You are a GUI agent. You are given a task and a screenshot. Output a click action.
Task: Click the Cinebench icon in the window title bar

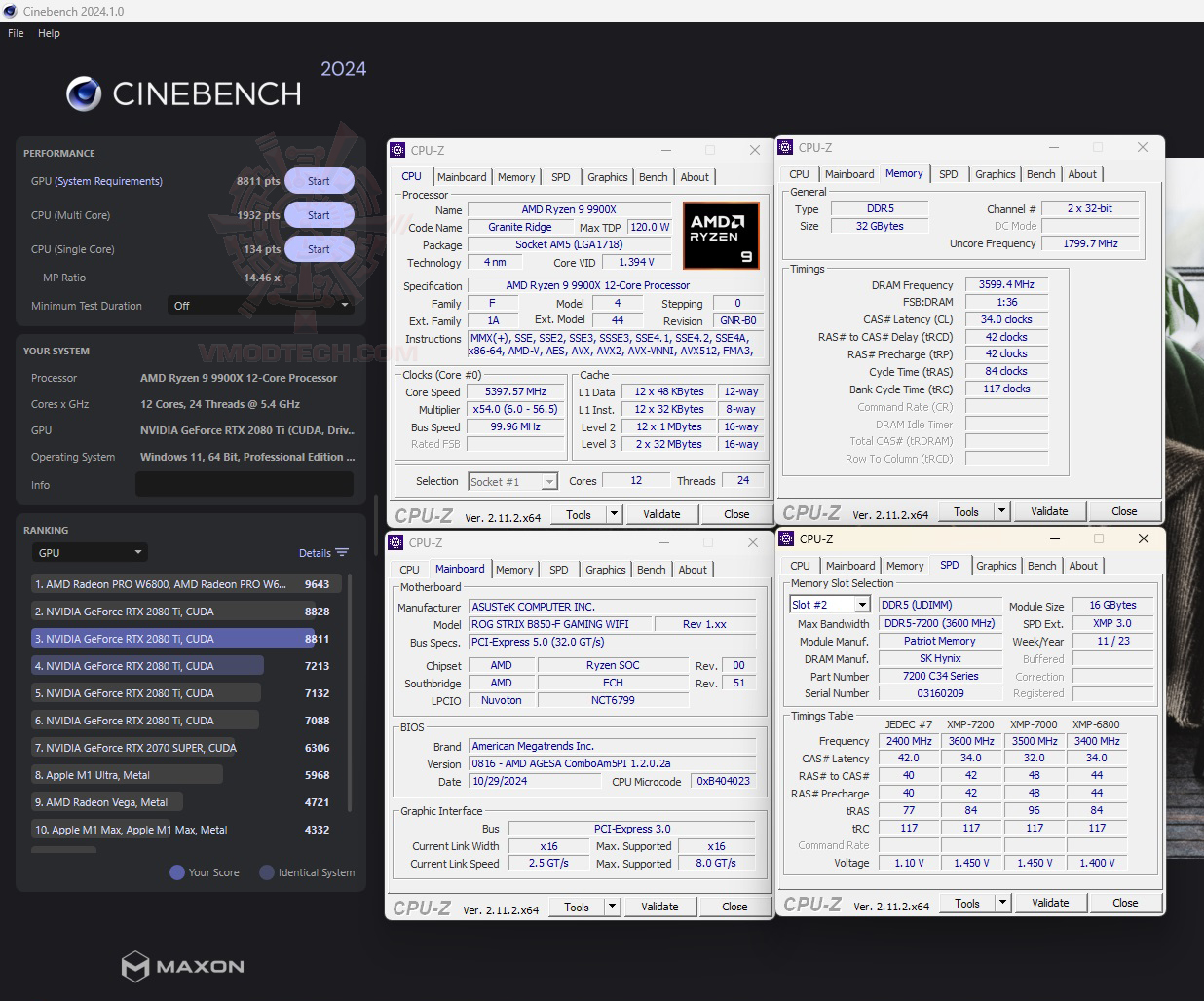pyautogui.click(x=10, y=11)
